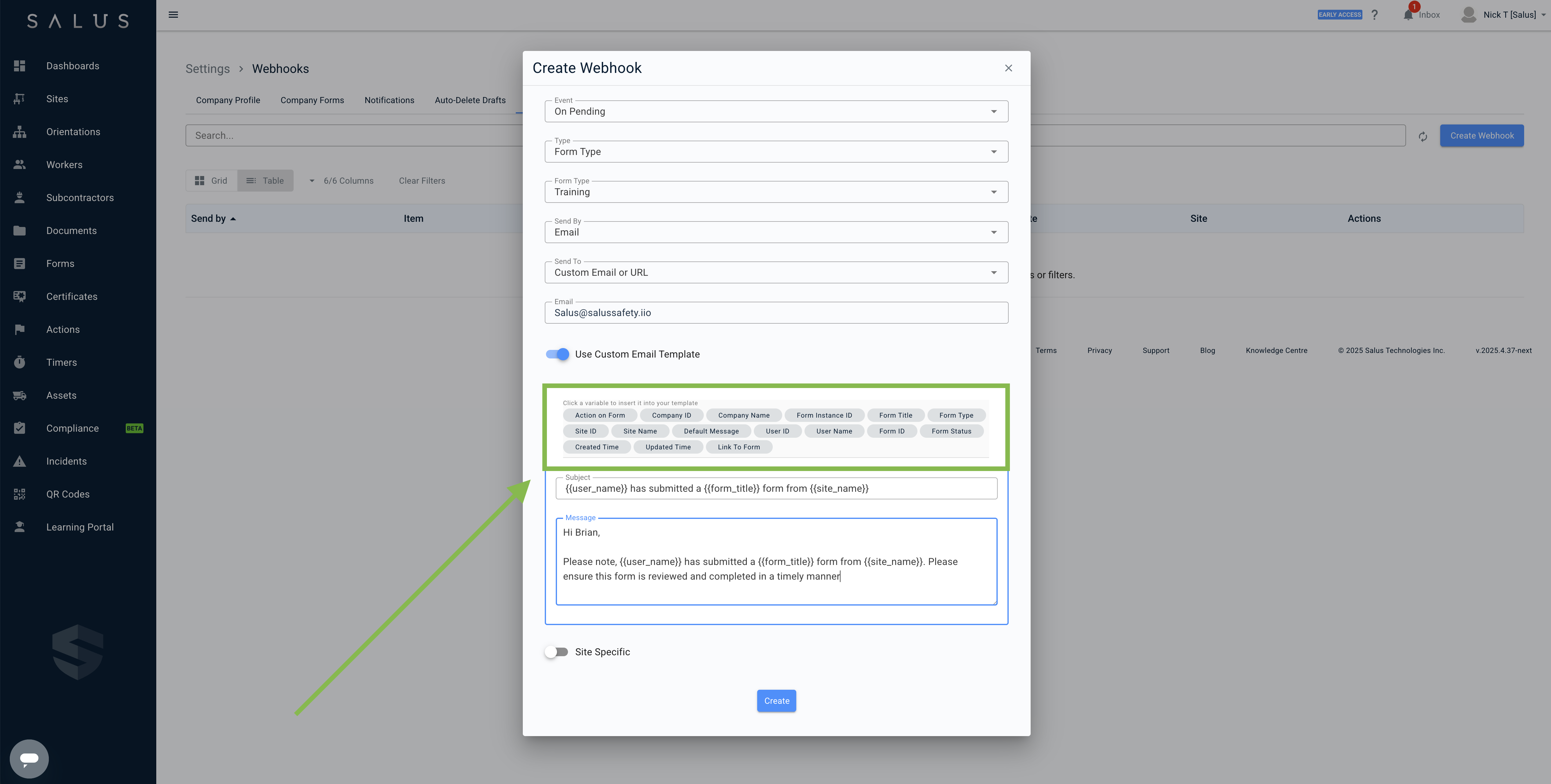Viewport: 1551px width, 784px height.
Task: Click the refresh webhooks icon
Action: pos(1423,137)
